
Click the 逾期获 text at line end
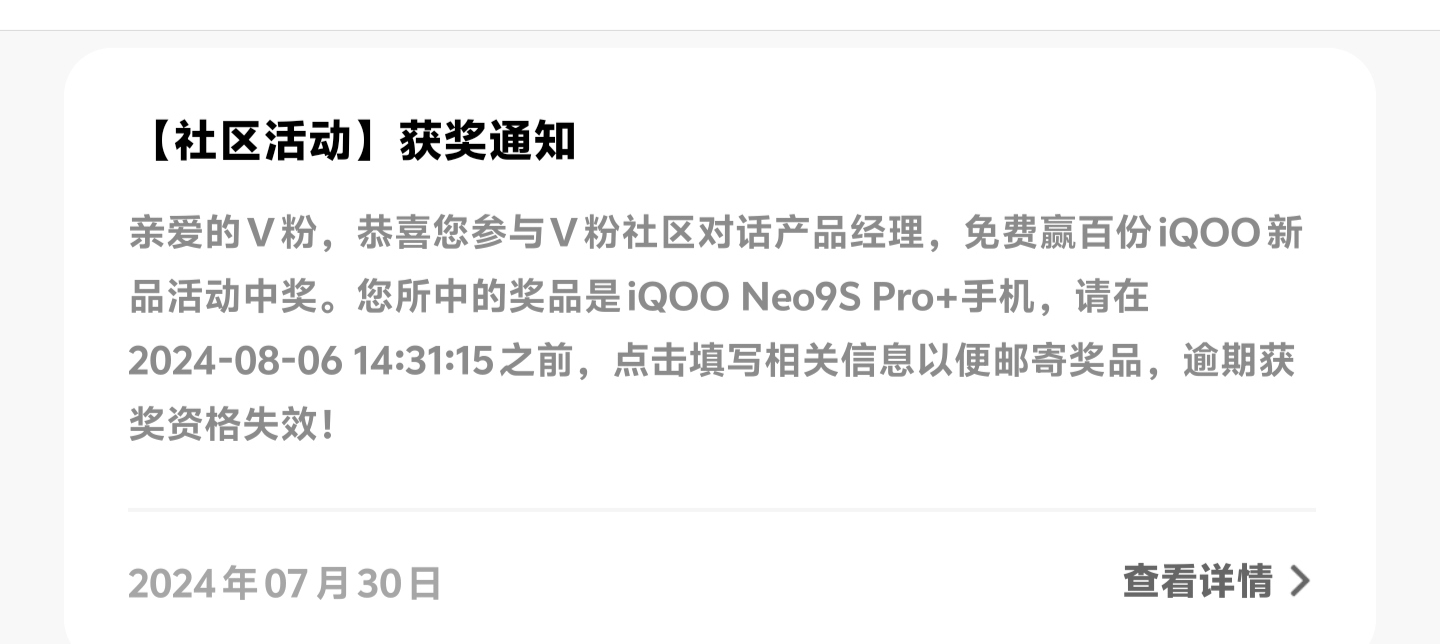tap(1238, 361)
